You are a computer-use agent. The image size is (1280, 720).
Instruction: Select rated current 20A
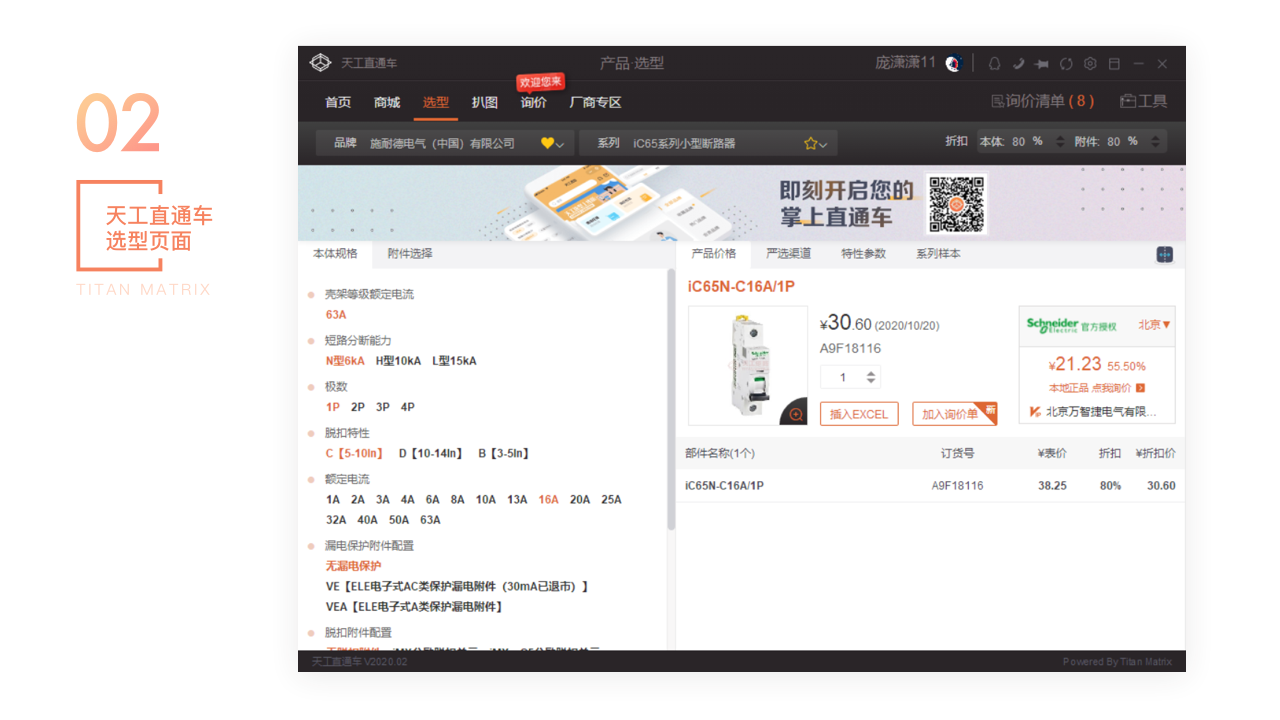[580, 500]
